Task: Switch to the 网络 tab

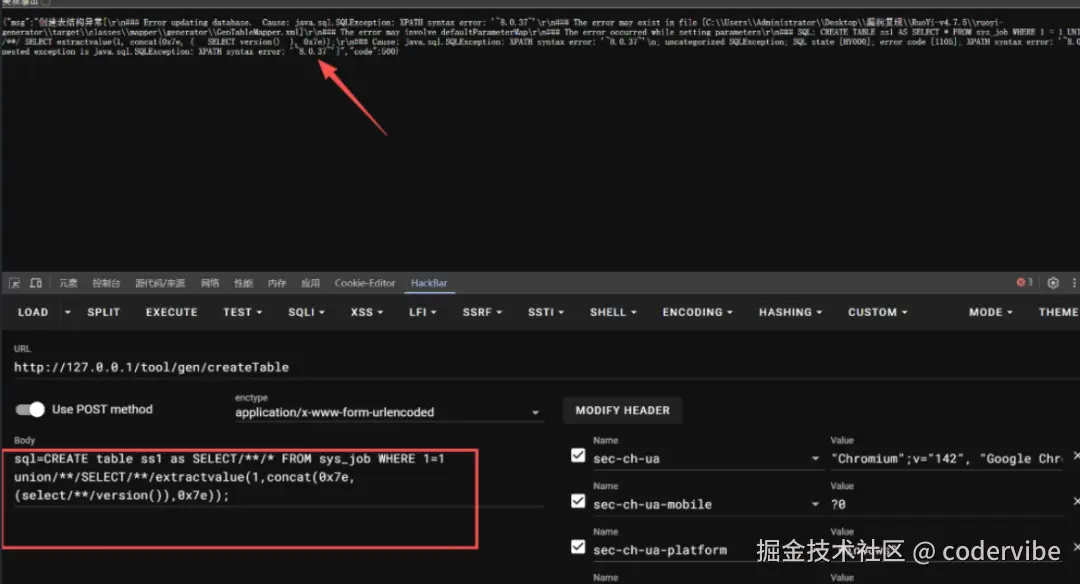Action: pyautogui.click(x=209, y=283)
